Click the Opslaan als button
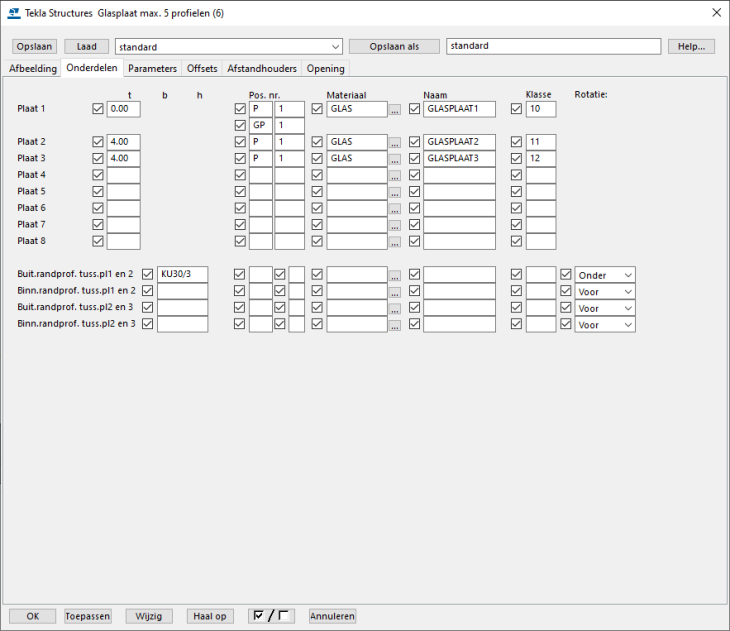730x631 pixels. 394,47
